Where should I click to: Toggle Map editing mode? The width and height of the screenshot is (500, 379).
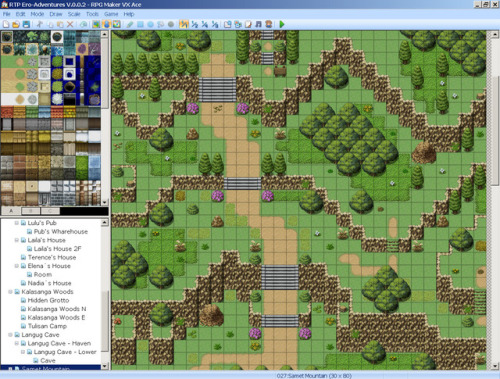[x=96, y=24]
